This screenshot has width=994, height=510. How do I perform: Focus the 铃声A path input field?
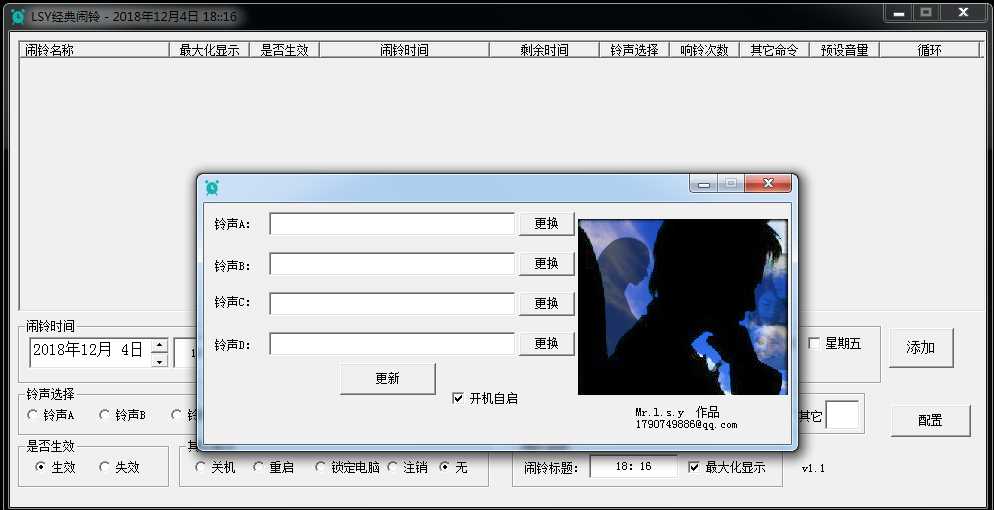click(x=392, y=224)
